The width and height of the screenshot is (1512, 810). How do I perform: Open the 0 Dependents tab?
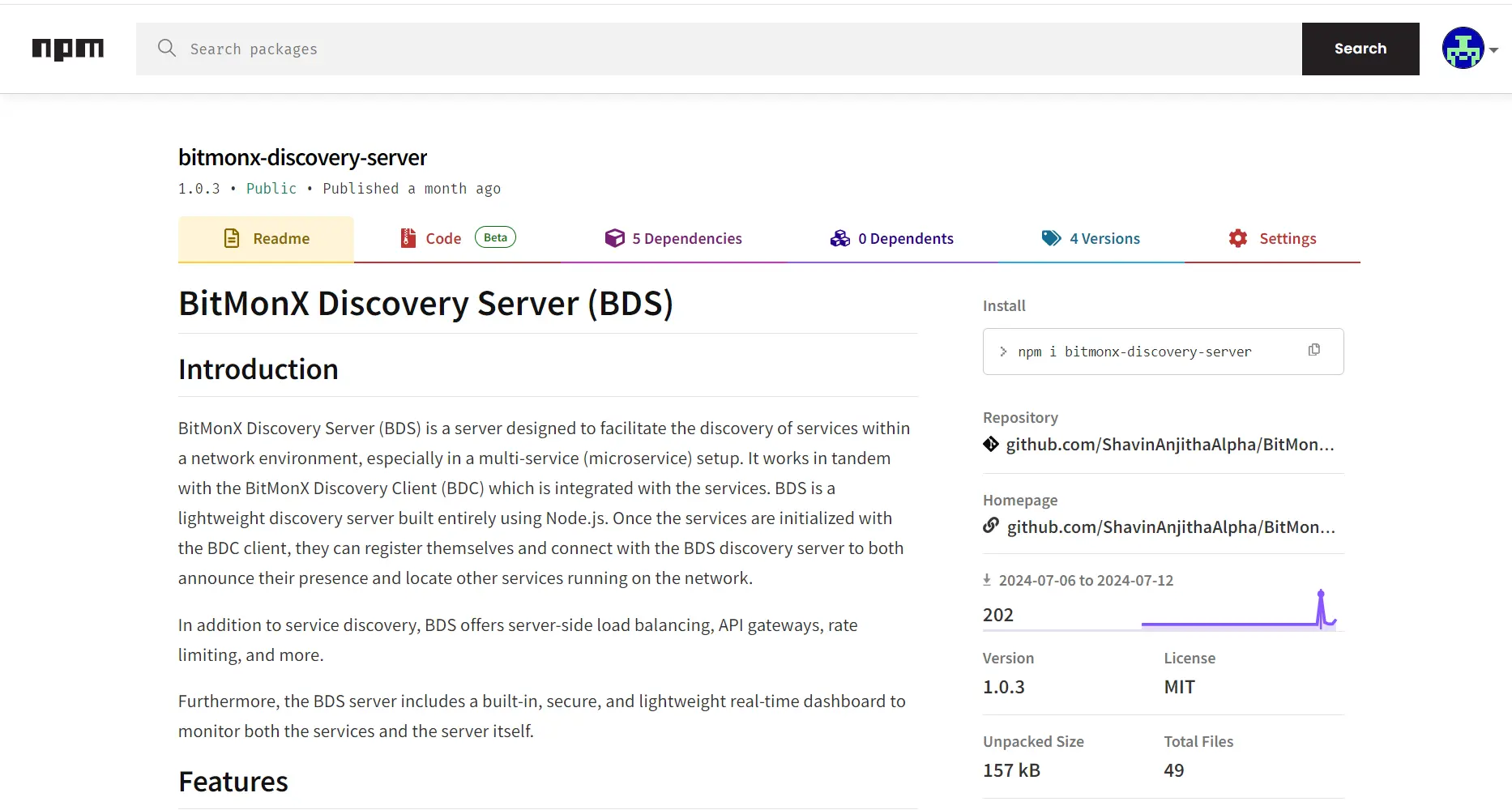[x=892, y=239]
